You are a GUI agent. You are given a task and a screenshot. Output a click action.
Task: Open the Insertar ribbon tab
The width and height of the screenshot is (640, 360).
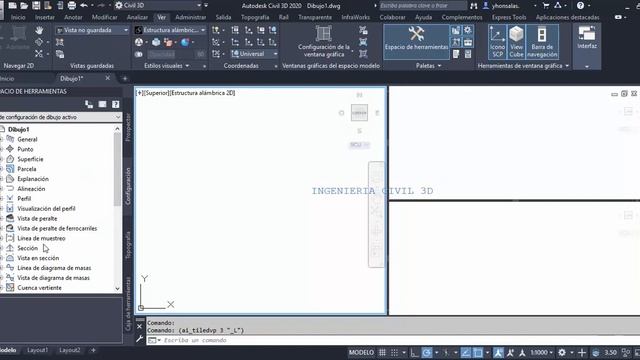[x=44, y=17]
